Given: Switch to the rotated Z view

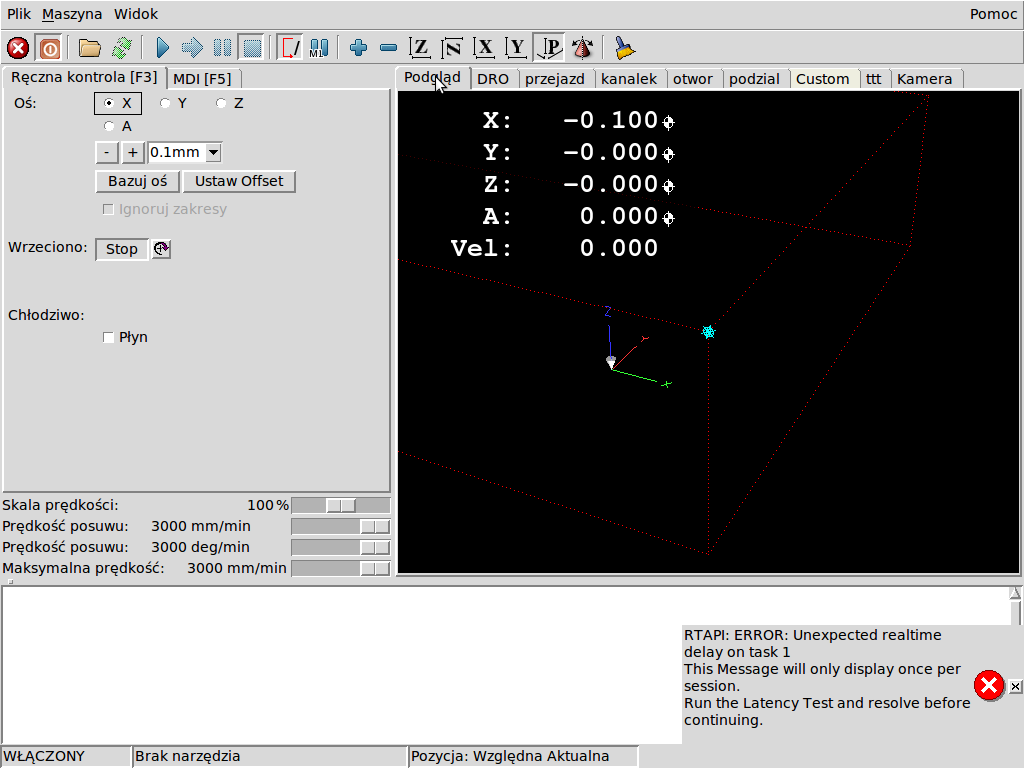Looking at the screenshot, I should tap(452, 48).
